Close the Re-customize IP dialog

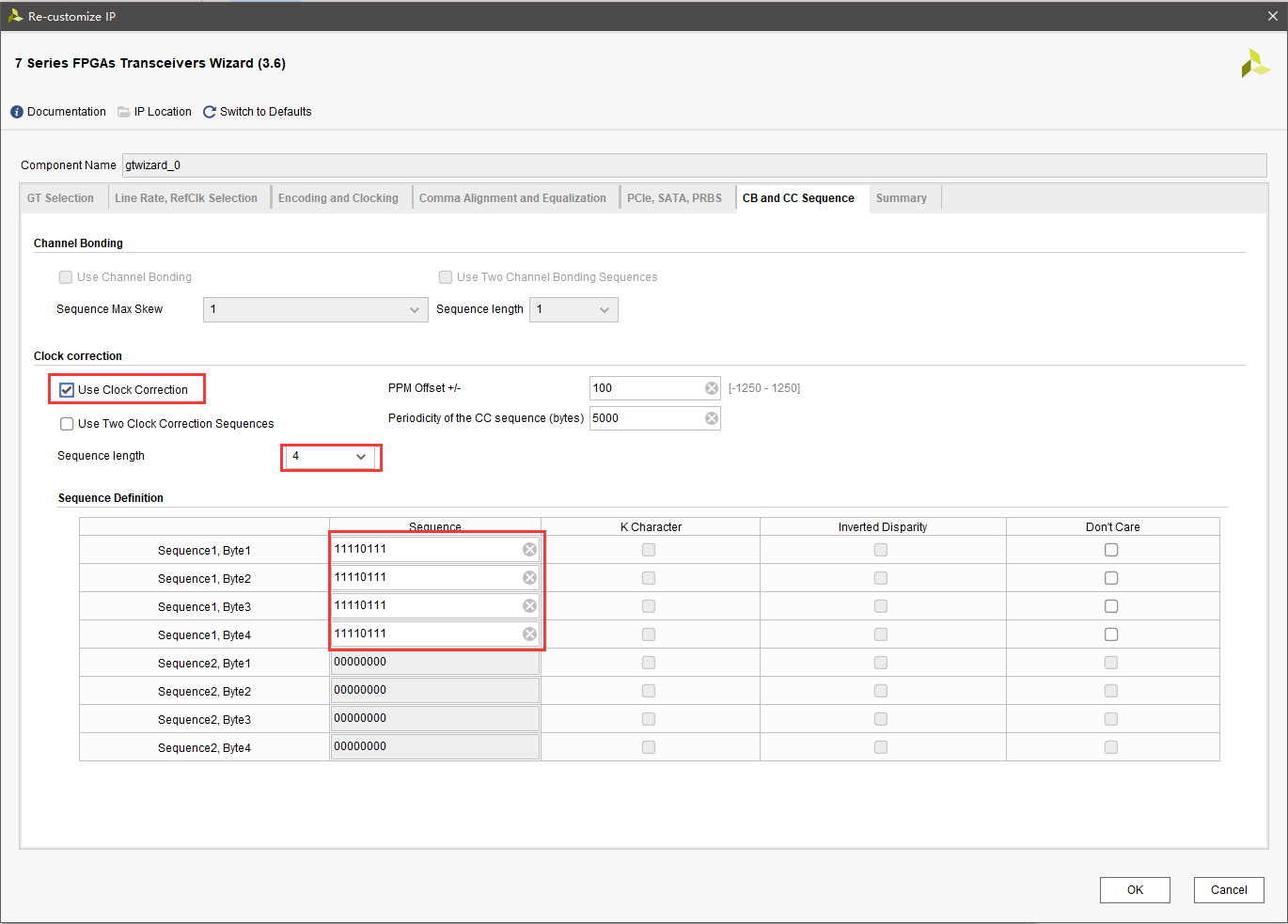coord(1273,16)
